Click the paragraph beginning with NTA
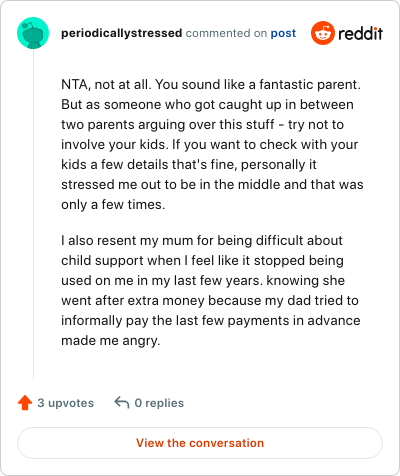 (212, 144)
